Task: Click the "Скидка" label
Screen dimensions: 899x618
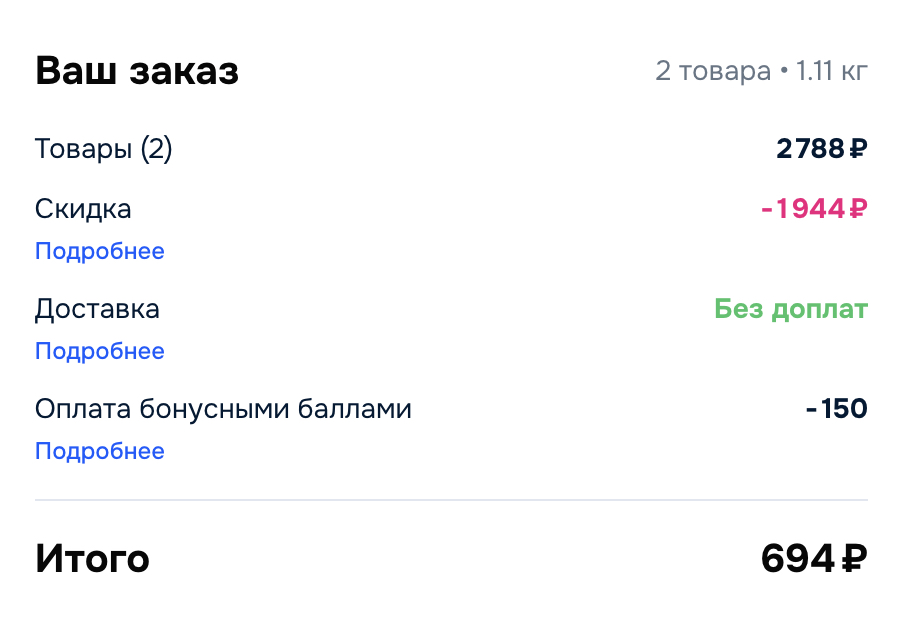Action: tap(83, 209)
